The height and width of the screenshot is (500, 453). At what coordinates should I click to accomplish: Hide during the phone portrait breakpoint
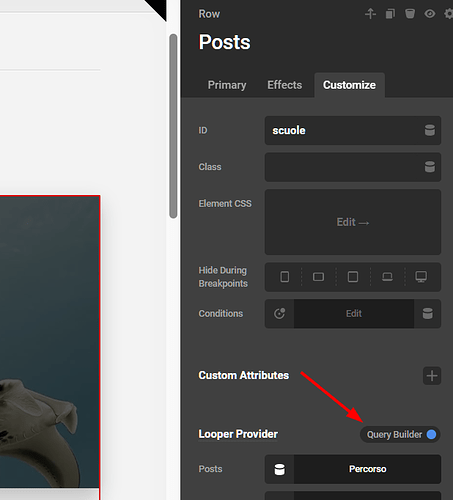(285, 277)
